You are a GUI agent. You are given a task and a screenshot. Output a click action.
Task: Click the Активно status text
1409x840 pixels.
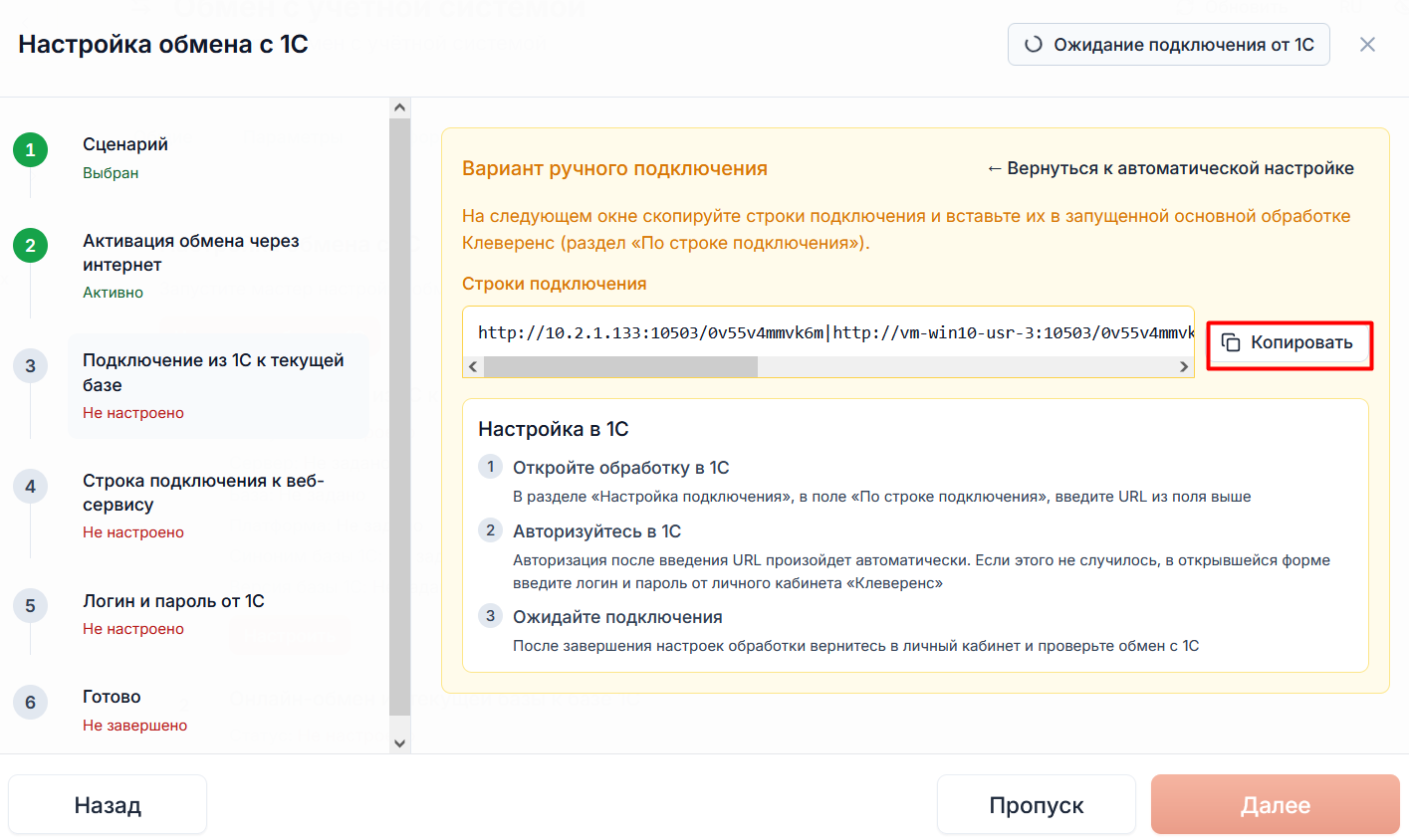pos(114,293)
